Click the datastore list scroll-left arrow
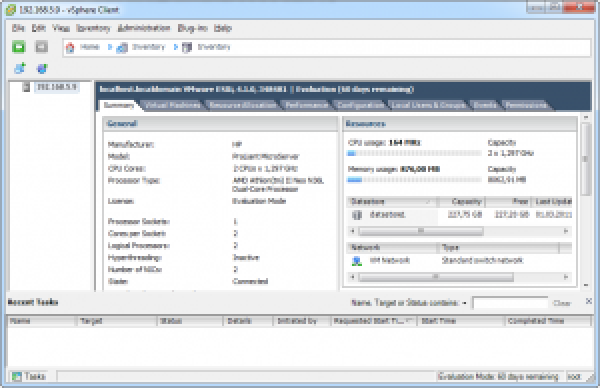The image size is (600, 388). tap(353, 231)
